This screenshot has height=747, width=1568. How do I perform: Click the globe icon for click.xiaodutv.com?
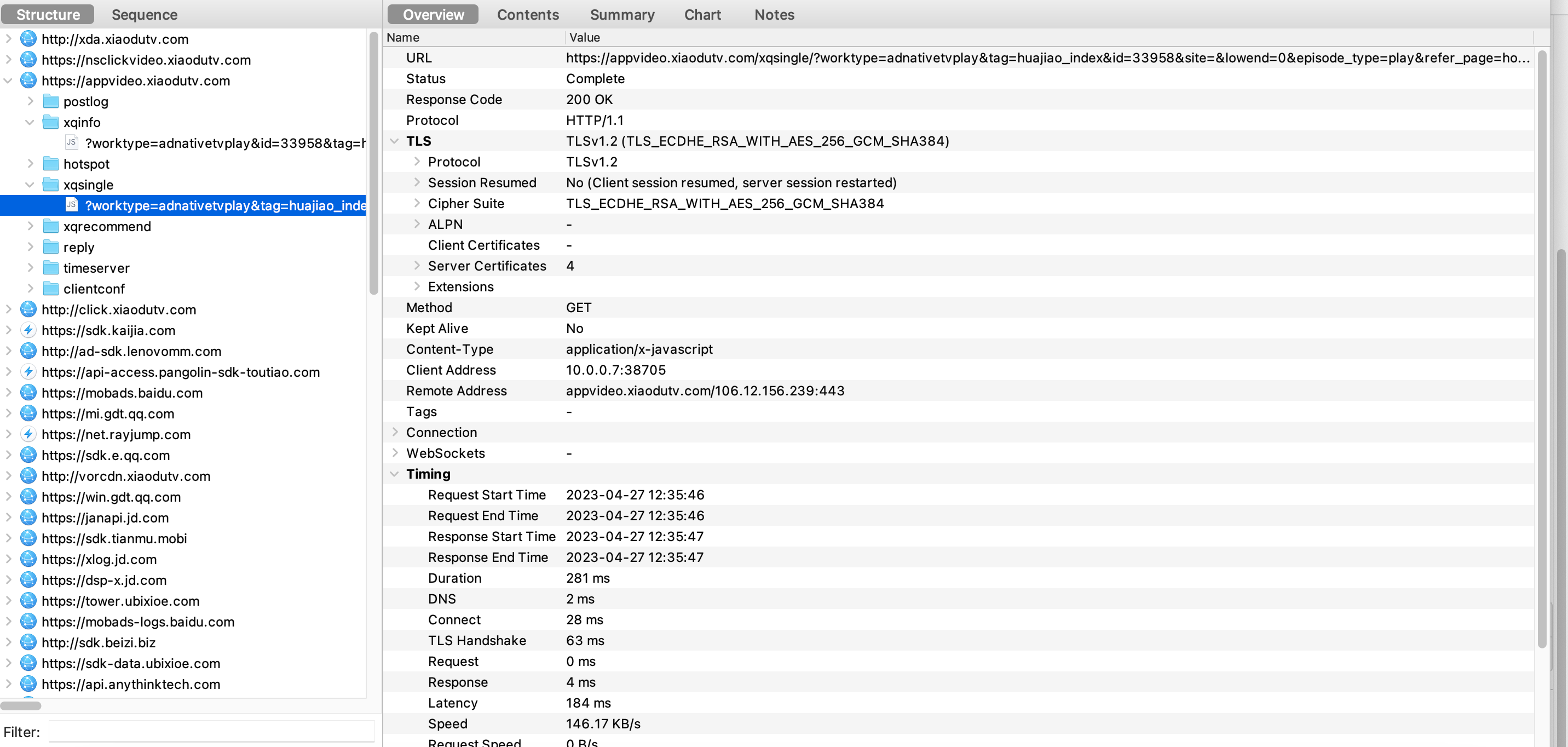point(28,309)
